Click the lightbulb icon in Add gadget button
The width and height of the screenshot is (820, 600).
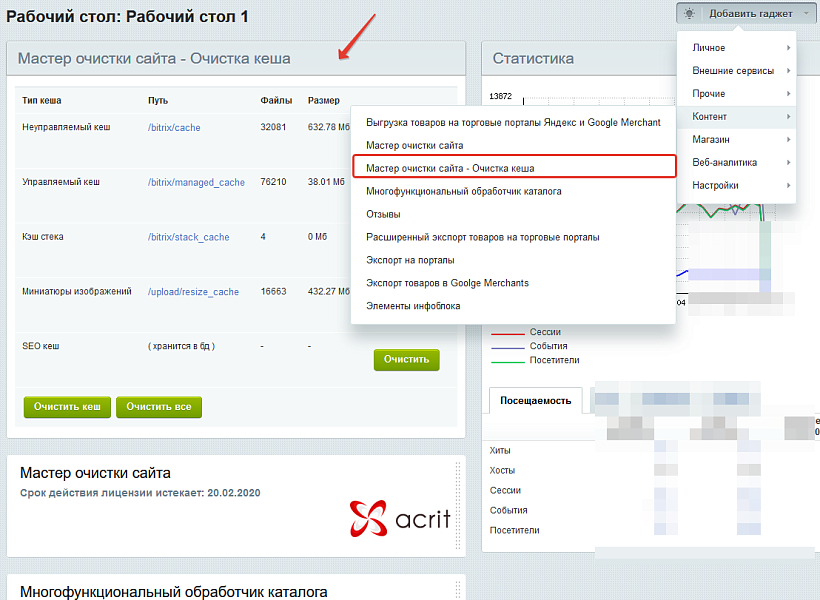coord(689,13)
